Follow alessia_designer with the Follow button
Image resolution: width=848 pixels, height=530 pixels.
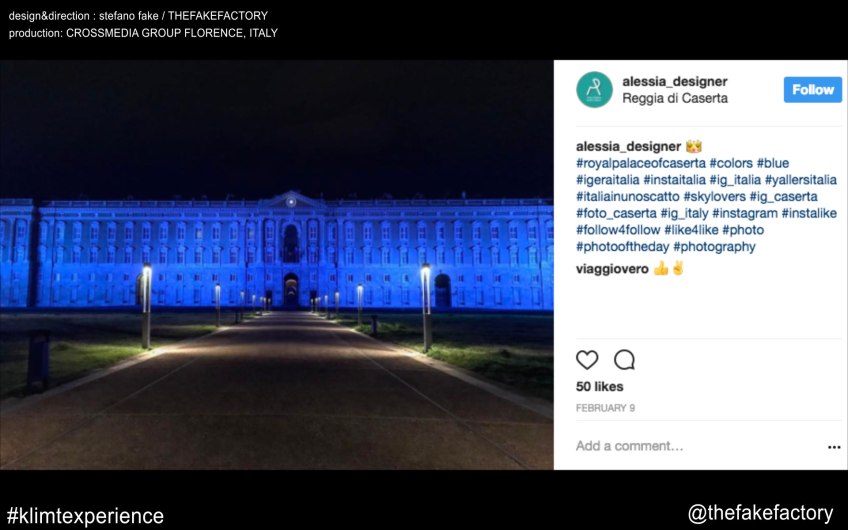click(813, 90)
